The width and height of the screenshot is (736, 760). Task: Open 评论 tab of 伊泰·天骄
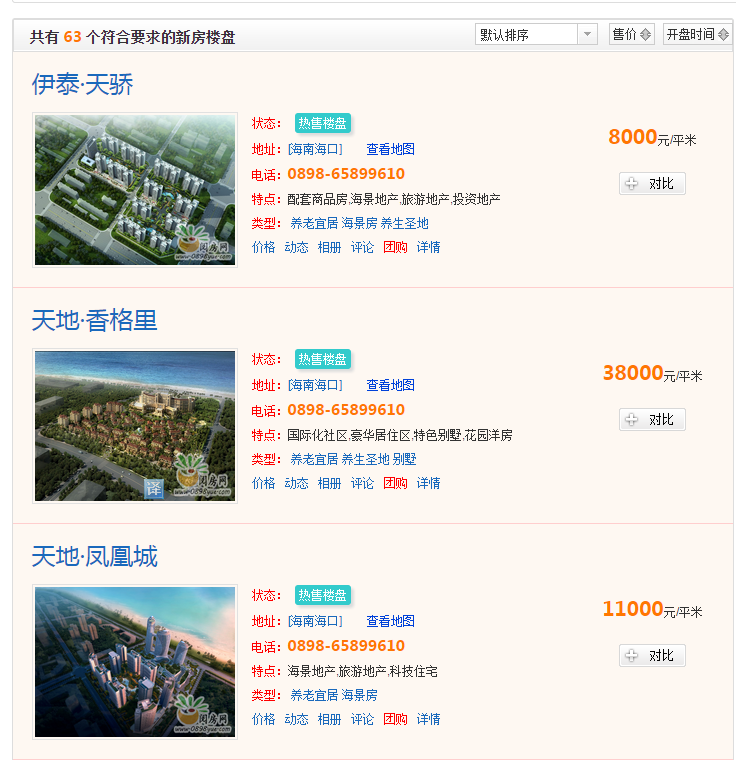tap(363, 247)
